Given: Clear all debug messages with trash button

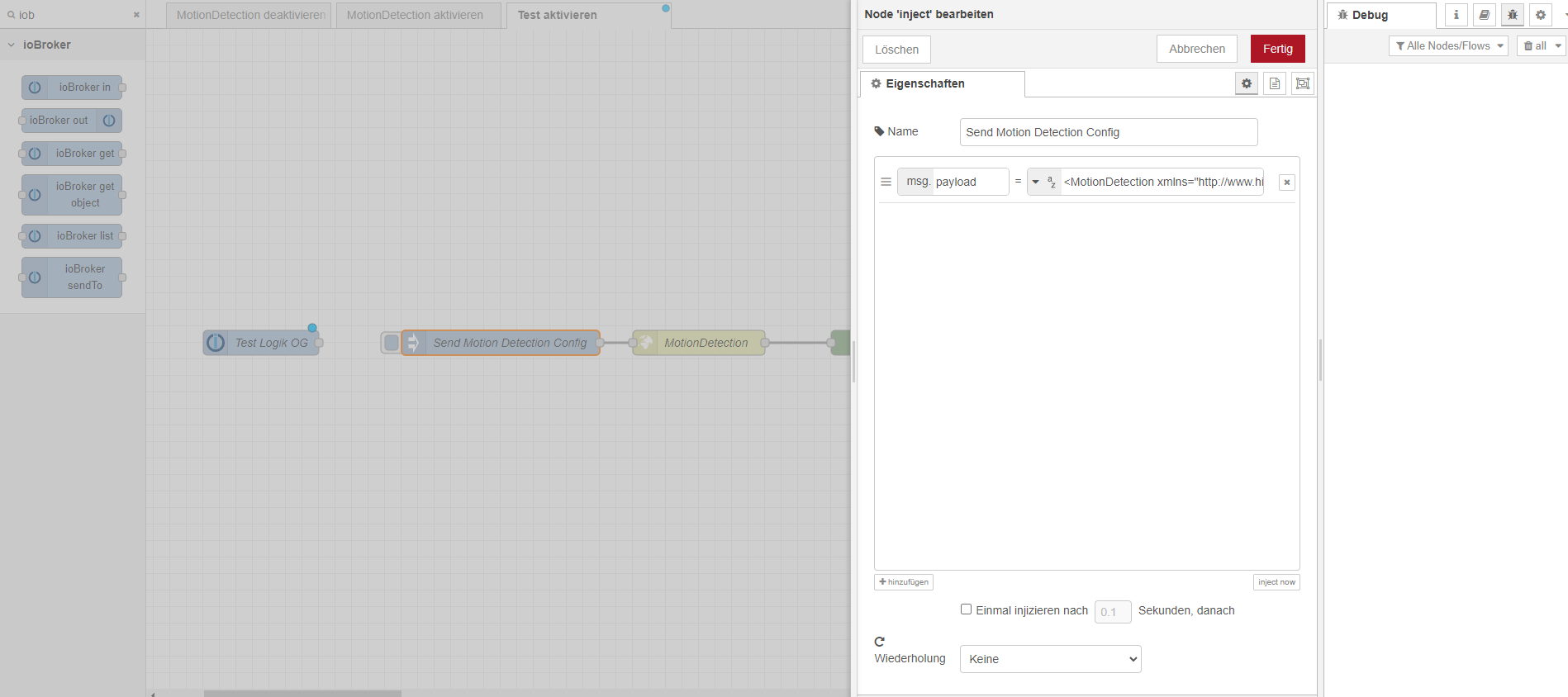Looking at the screenshot, I should (1534, 46).
